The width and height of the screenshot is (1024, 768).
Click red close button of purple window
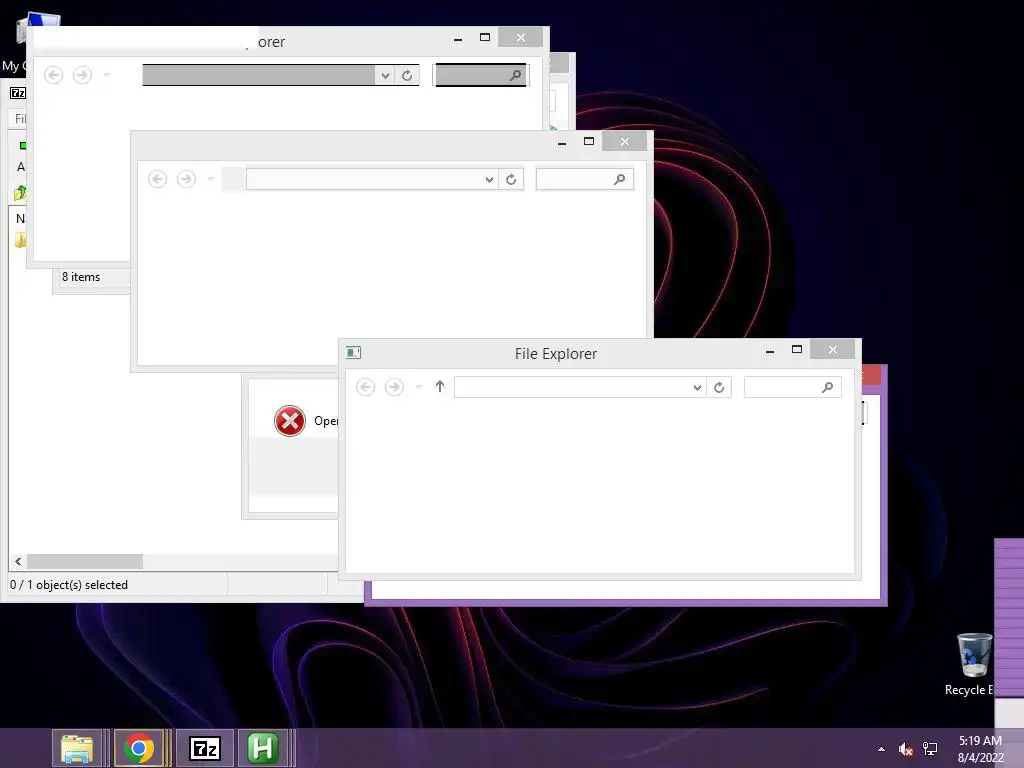coord(871,375)
